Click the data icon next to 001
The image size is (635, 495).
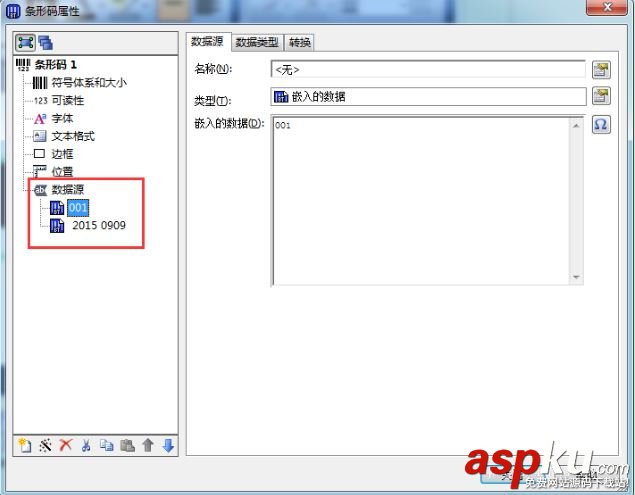point(57,208)
